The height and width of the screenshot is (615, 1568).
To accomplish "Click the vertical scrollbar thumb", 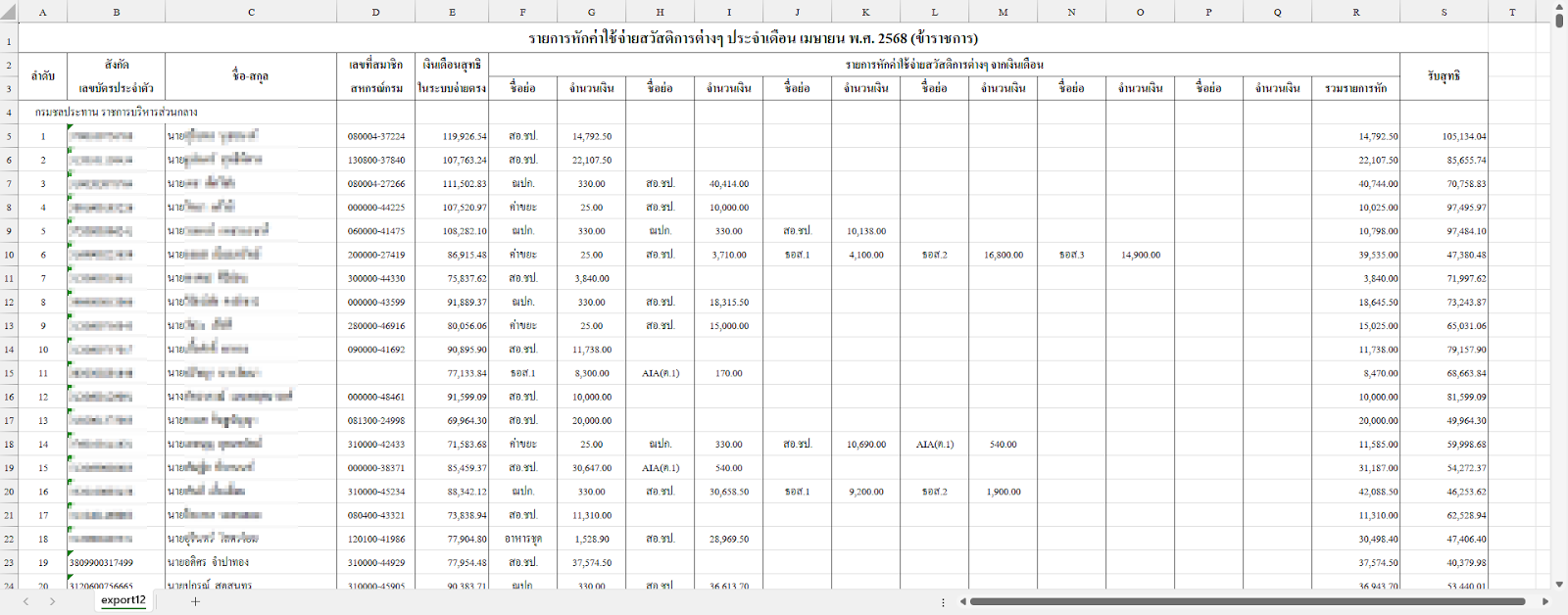I will coord(1559,19).
